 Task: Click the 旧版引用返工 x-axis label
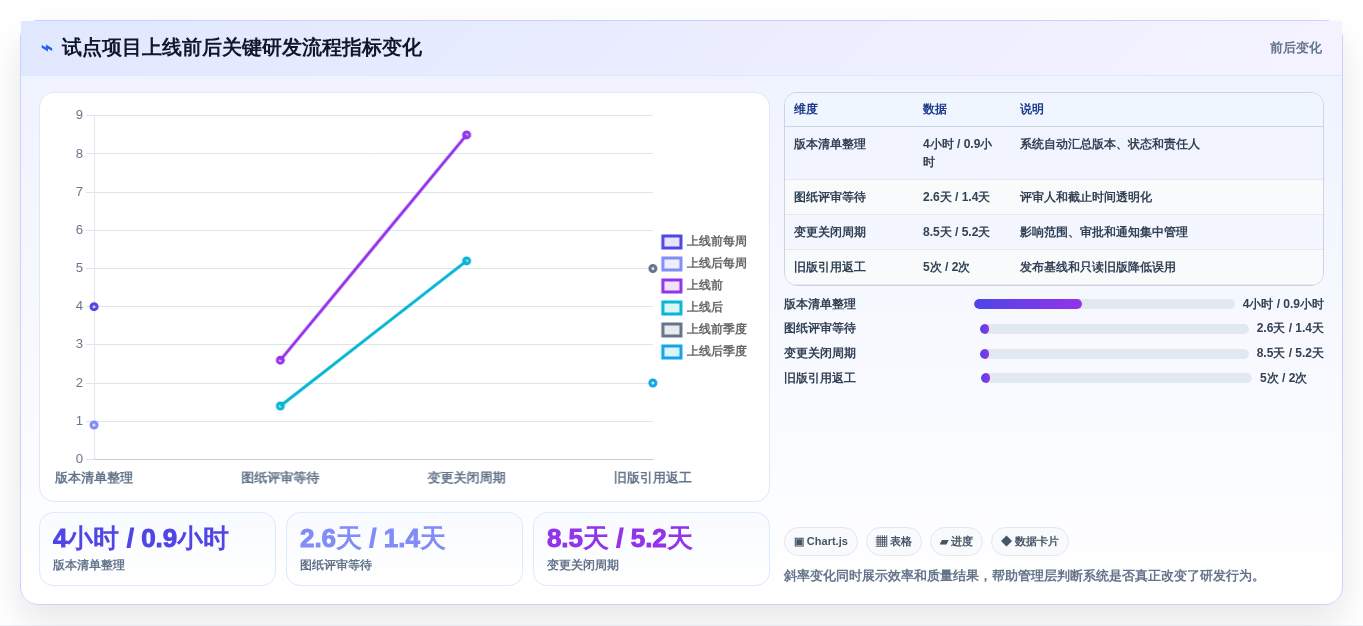click(653, 478)
